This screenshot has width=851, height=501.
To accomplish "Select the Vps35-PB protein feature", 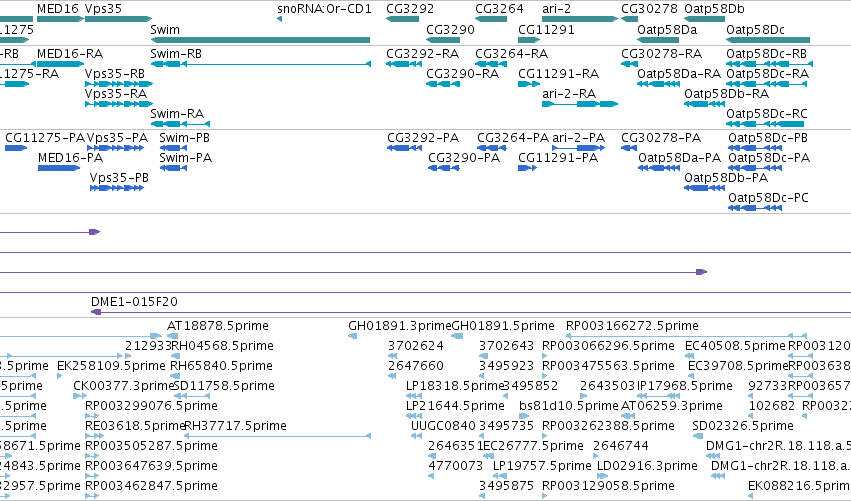I will point(117,188).
